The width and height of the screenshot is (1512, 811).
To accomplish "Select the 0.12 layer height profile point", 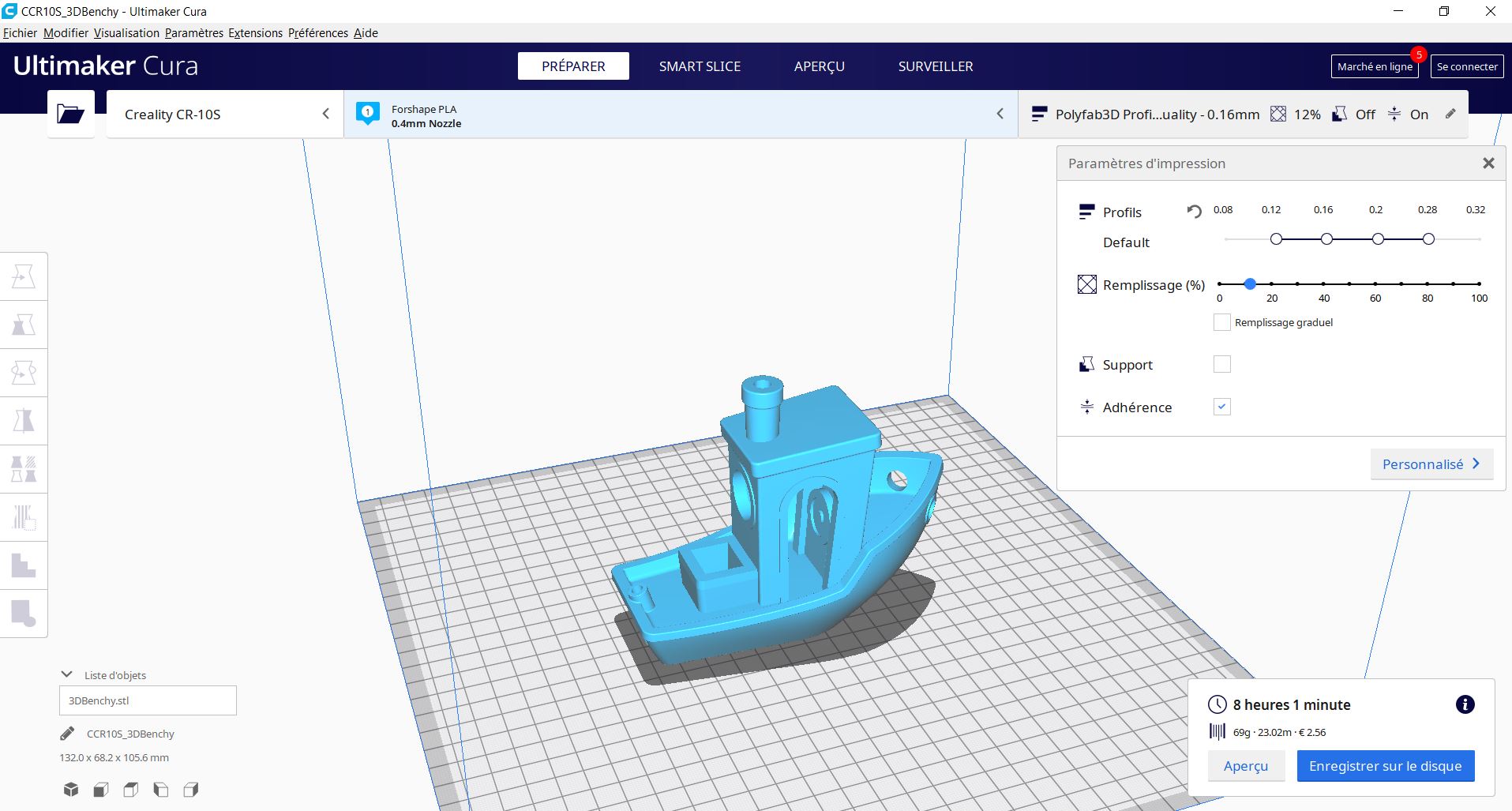I will [x=1276, y=238].
